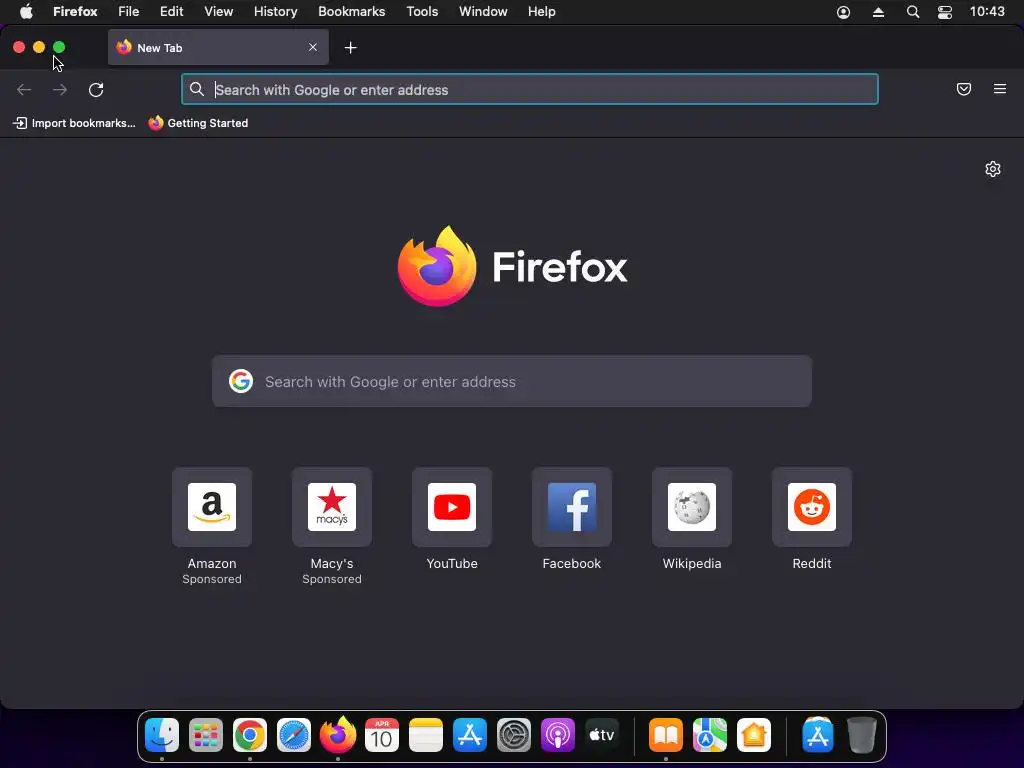Viewport: 1024px width, 768px height.
Task: Go forward one page
Action: coord(60,89)
